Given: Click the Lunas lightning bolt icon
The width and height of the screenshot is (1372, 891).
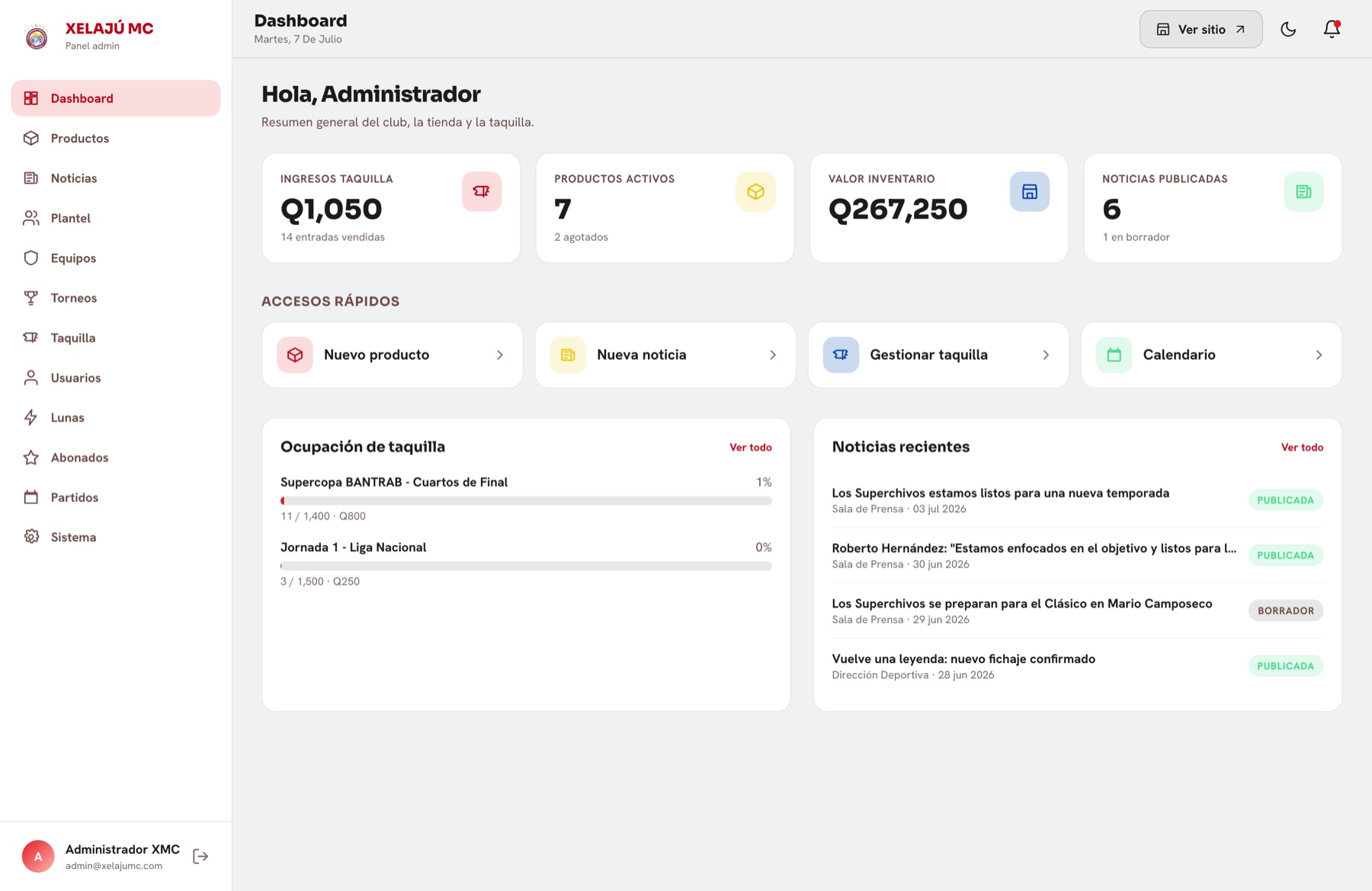Looking at the screenshot, I should 31,418.
